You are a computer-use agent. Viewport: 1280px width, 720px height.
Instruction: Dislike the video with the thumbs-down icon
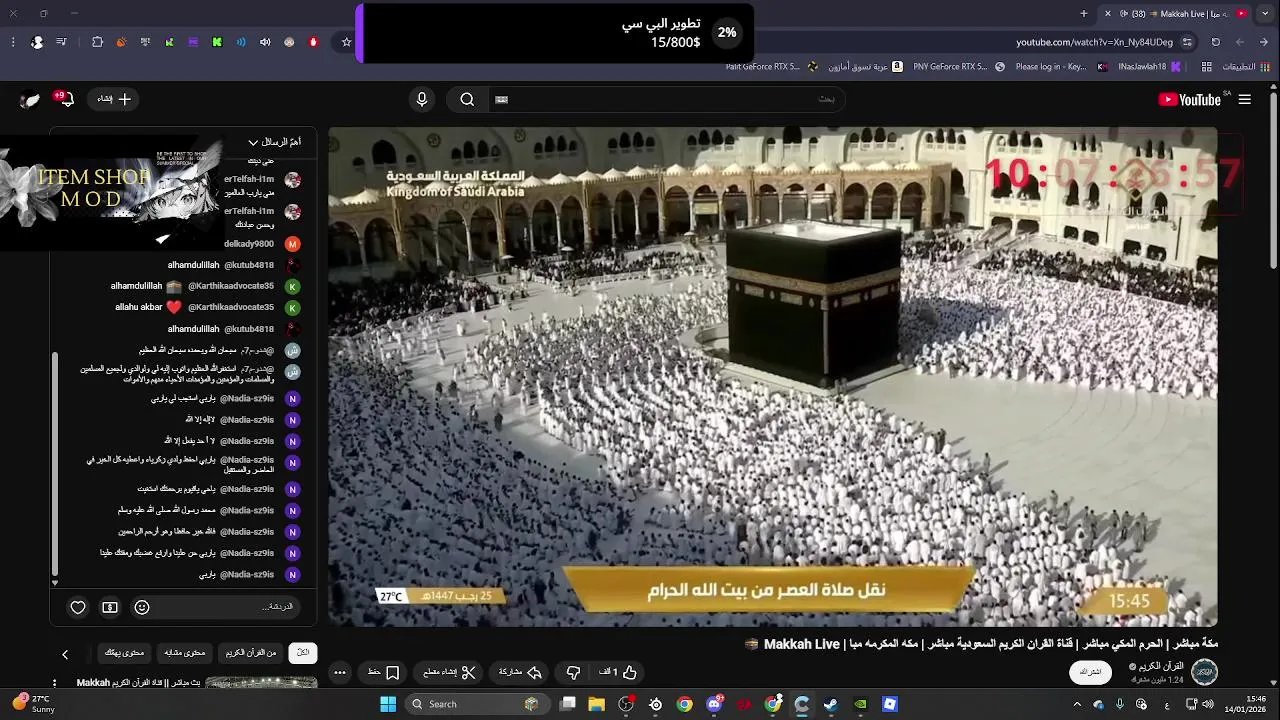point(573,672)
